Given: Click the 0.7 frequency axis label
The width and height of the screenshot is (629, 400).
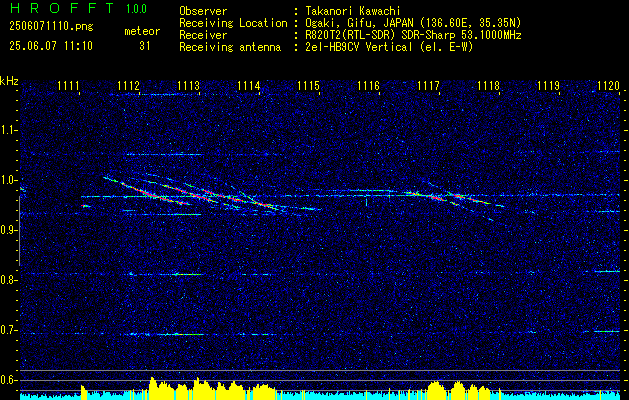Looking at the screenshot, I should pyautogui.click(x=8, y=330).
